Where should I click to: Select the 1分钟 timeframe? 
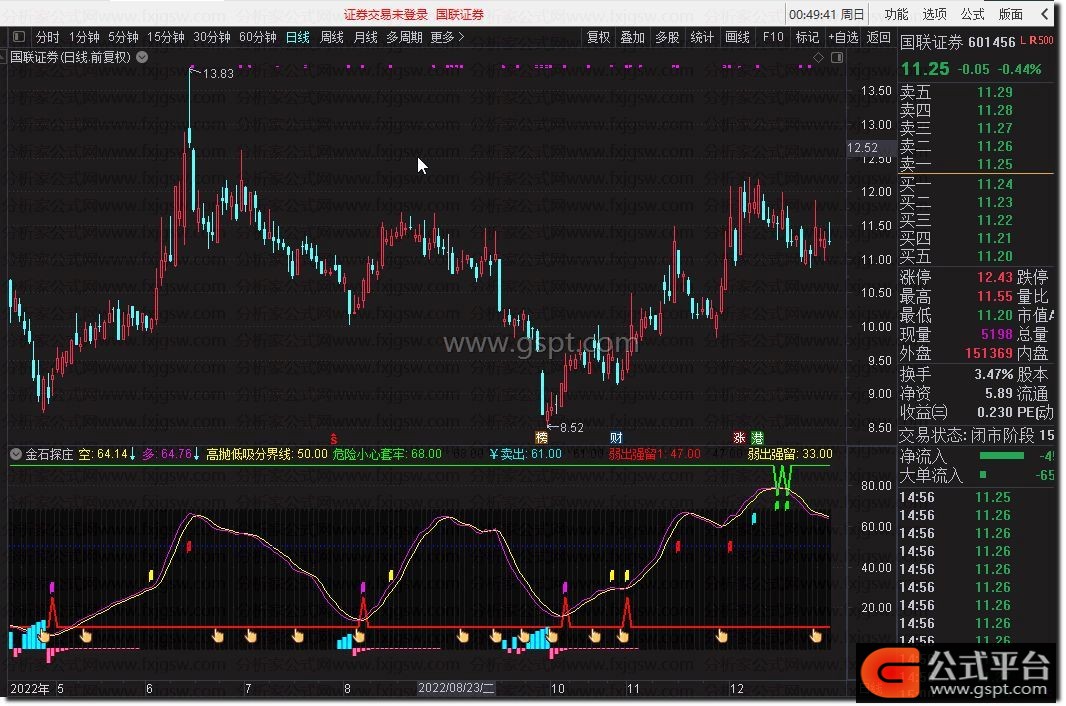click(84, 37)
